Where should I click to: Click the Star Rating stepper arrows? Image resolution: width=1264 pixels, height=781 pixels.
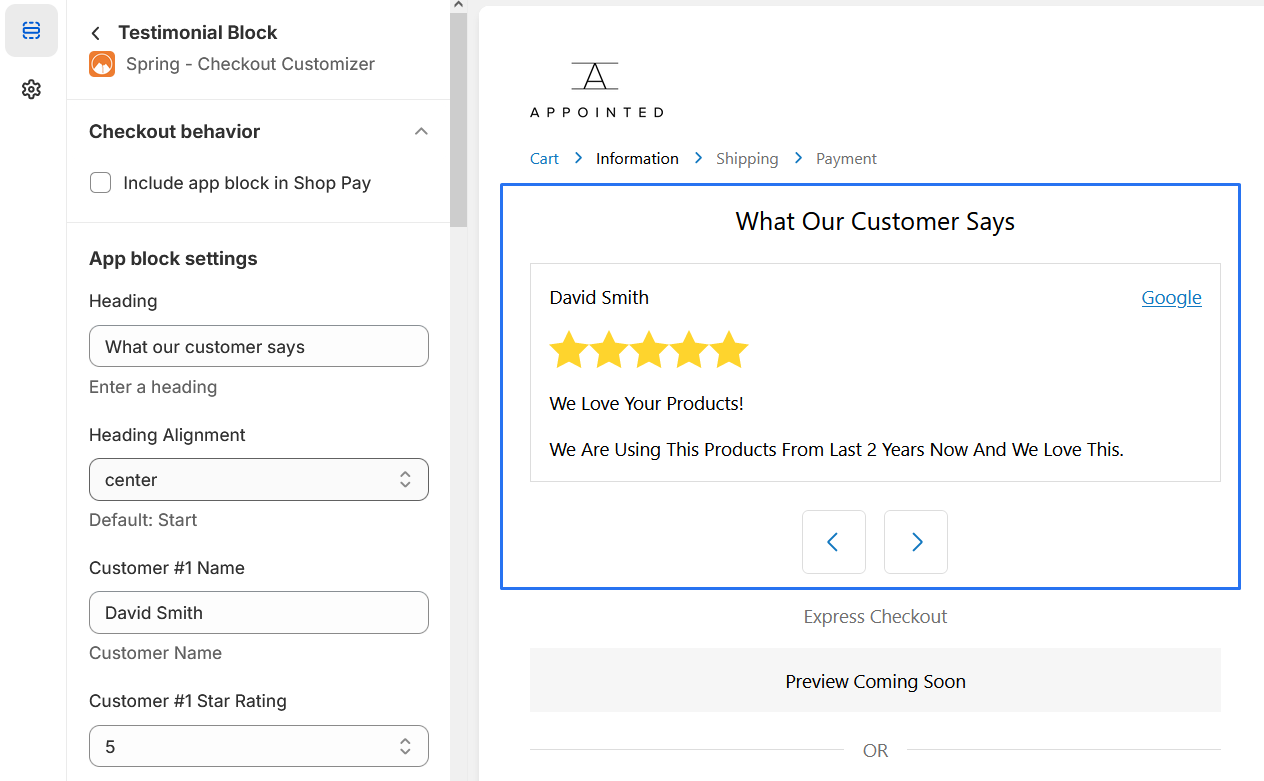405,746
